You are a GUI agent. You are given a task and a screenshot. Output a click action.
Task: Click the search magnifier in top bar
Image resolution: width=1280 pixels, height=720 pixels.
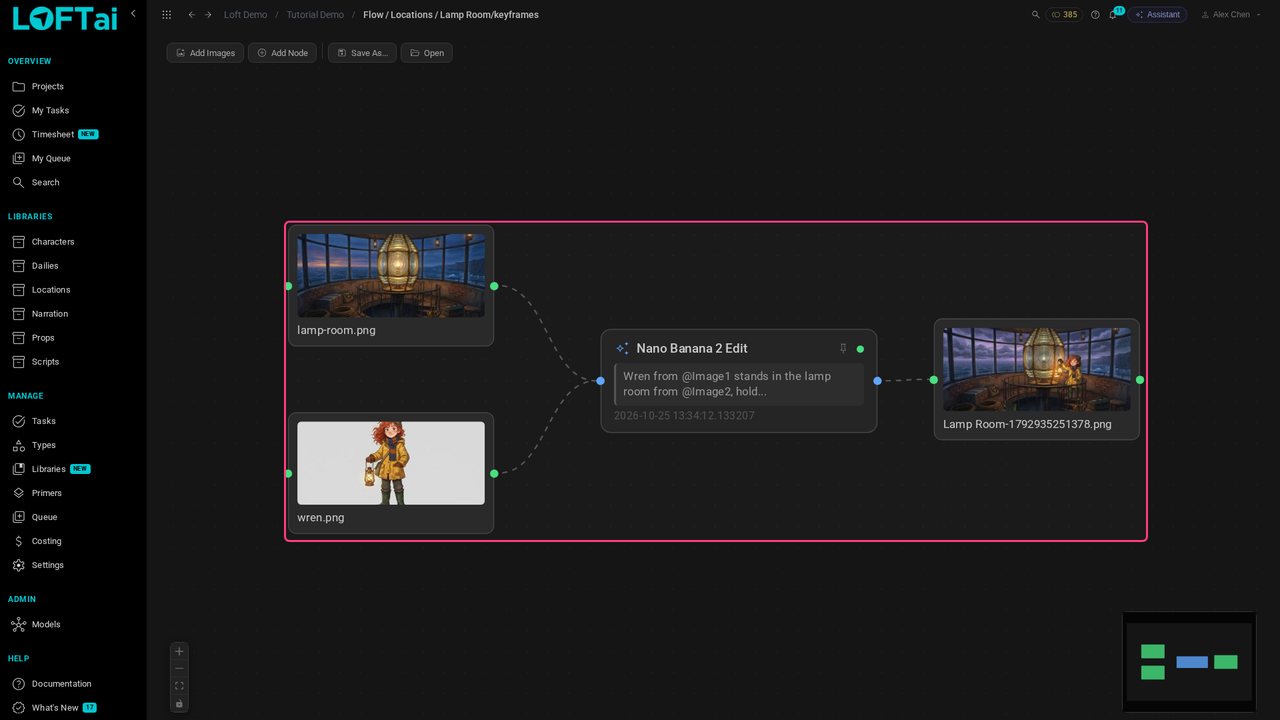pyautogui.click(x=1035, y=15)
